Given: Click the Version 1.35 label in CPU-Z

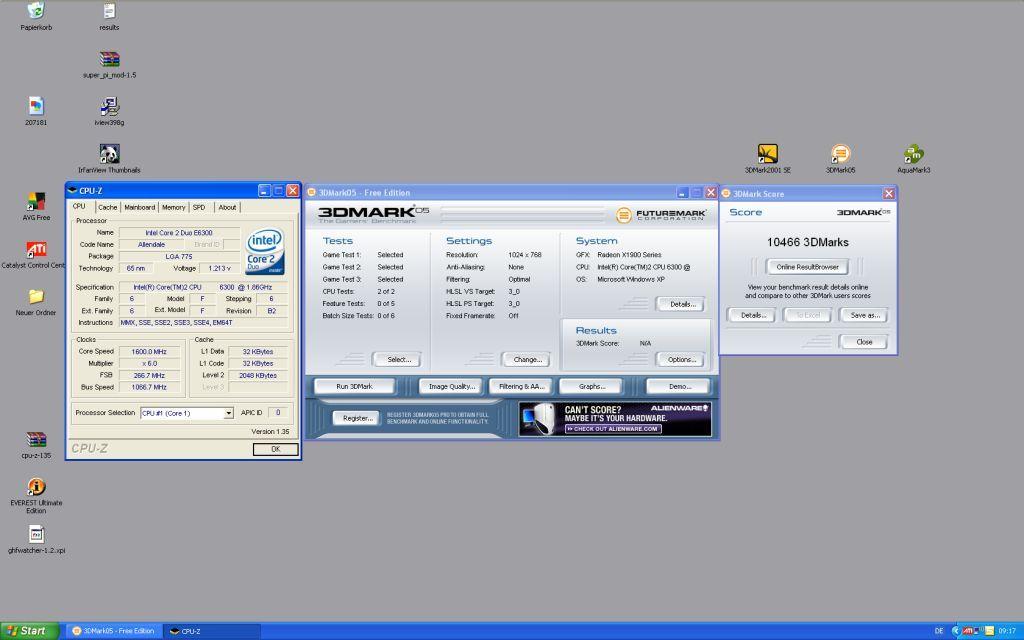Looking at the screenshot, I should [x=270, y=432].
